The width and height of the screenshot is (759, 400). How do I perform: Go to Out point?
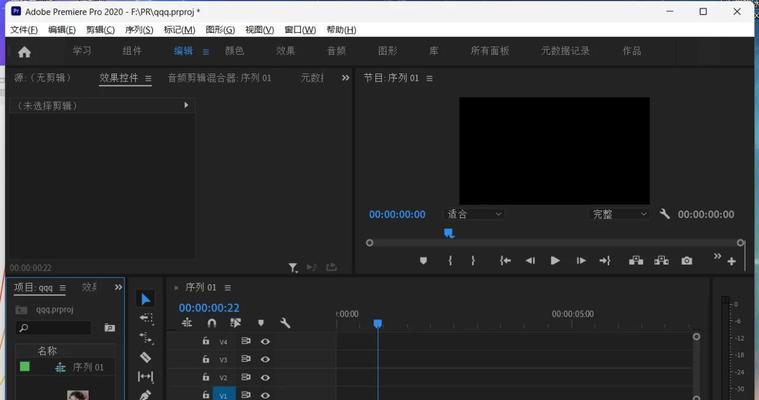[605, 261]
